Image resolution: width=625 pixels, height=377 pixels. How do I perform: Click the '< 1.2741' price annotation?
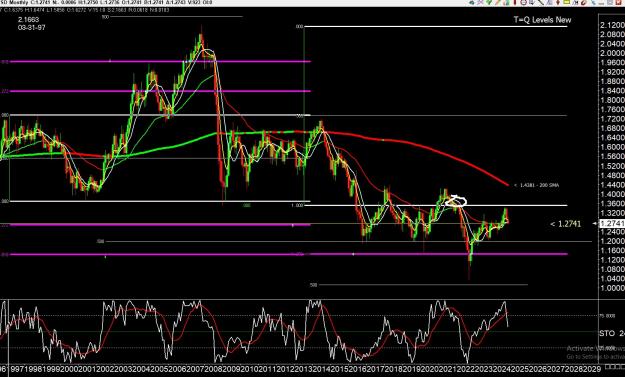point(565,224)
